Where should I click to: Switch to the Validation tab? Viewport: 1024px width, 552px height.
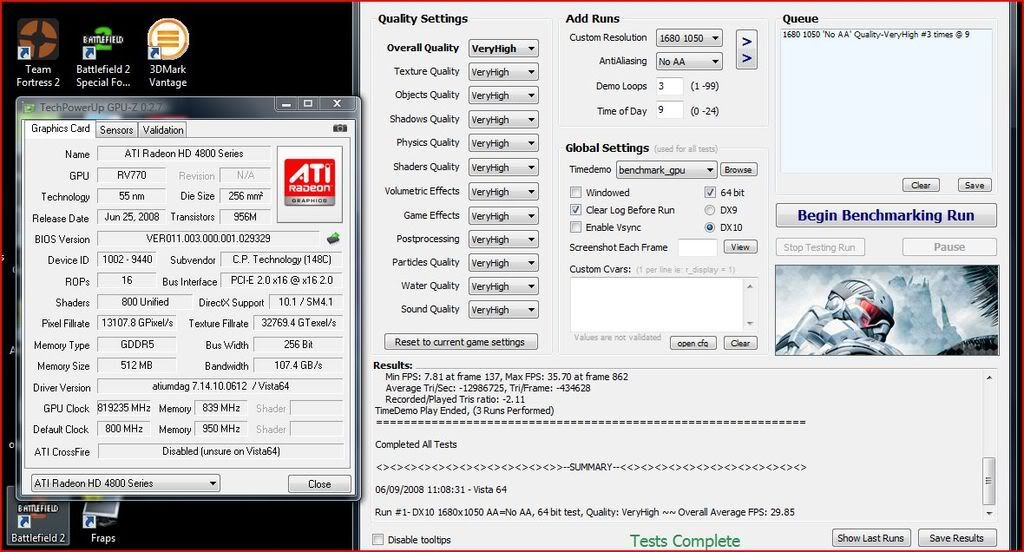pyautogui.click(x=162, y=129)
